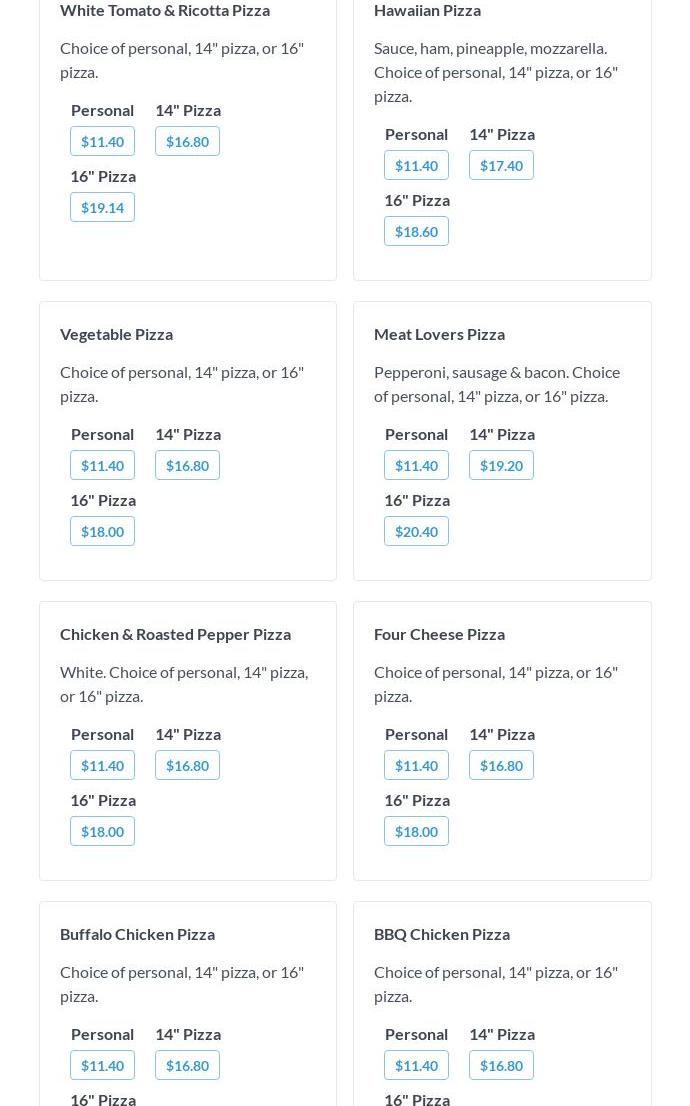Choose $11.40 Personal Buffalo Chicken Pizza
This screenshot has width=690, height=1106.
(x=102, y=1065)
